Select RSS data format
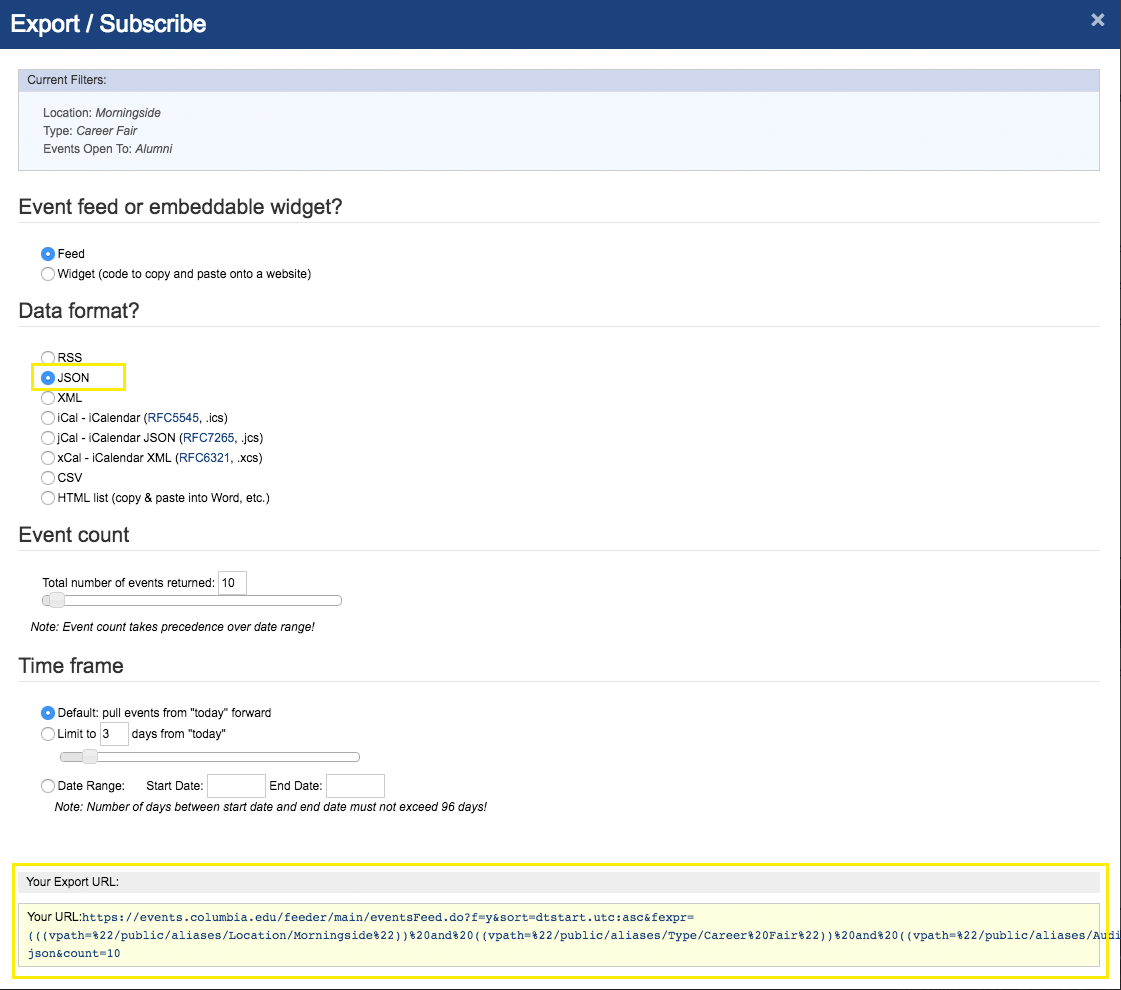 [x=48, y=357]
